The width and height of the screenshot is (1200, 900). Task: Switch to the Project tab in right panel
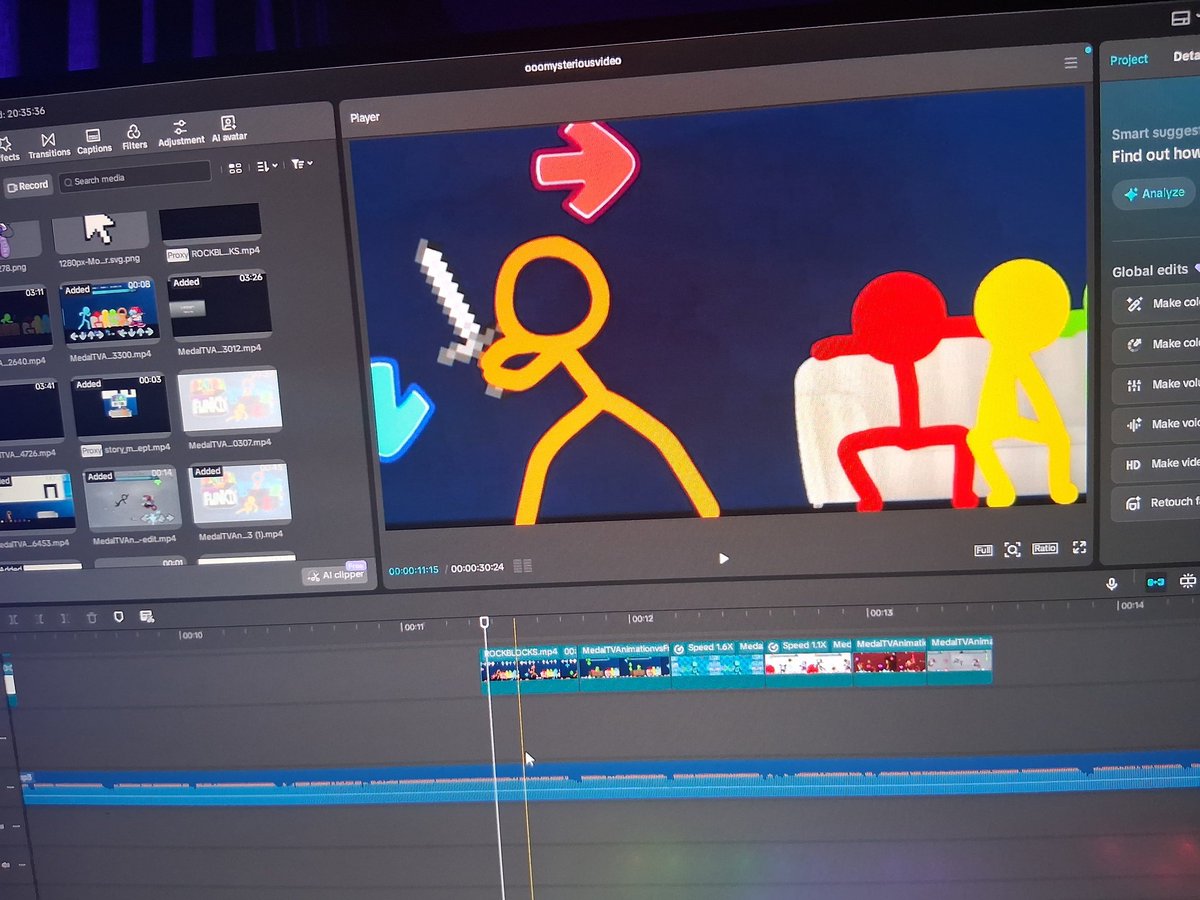point(1128,60)
